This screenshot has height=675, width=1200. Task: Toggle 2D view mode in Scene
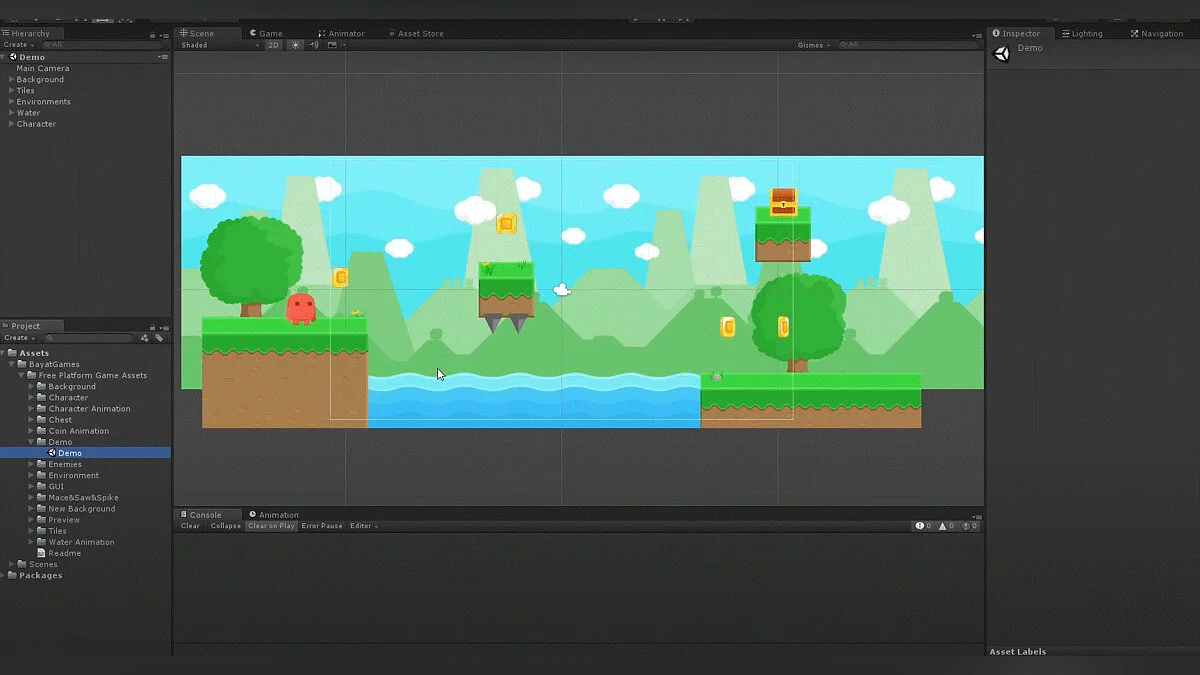273,45
